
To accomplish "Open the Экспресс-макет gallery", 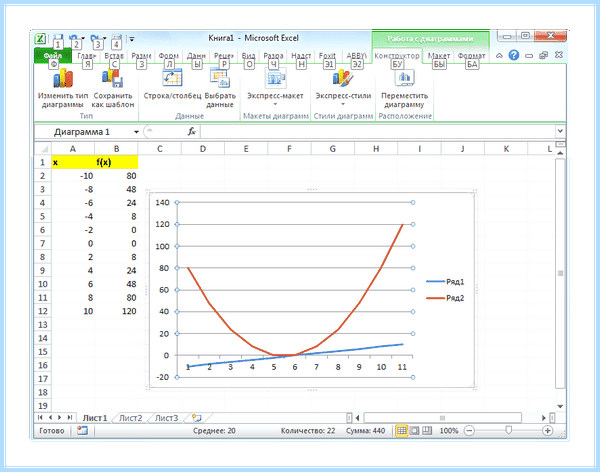I will [275, 78].
